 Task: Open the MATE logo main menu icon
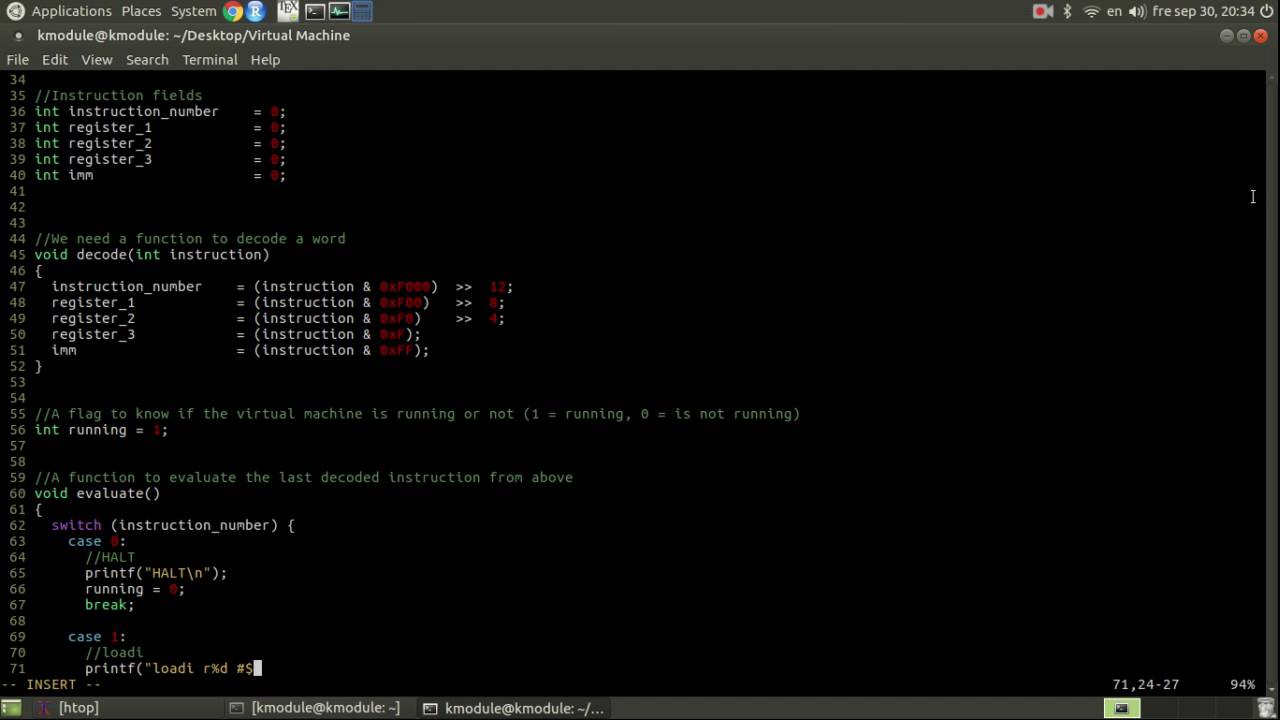point(15,11)
